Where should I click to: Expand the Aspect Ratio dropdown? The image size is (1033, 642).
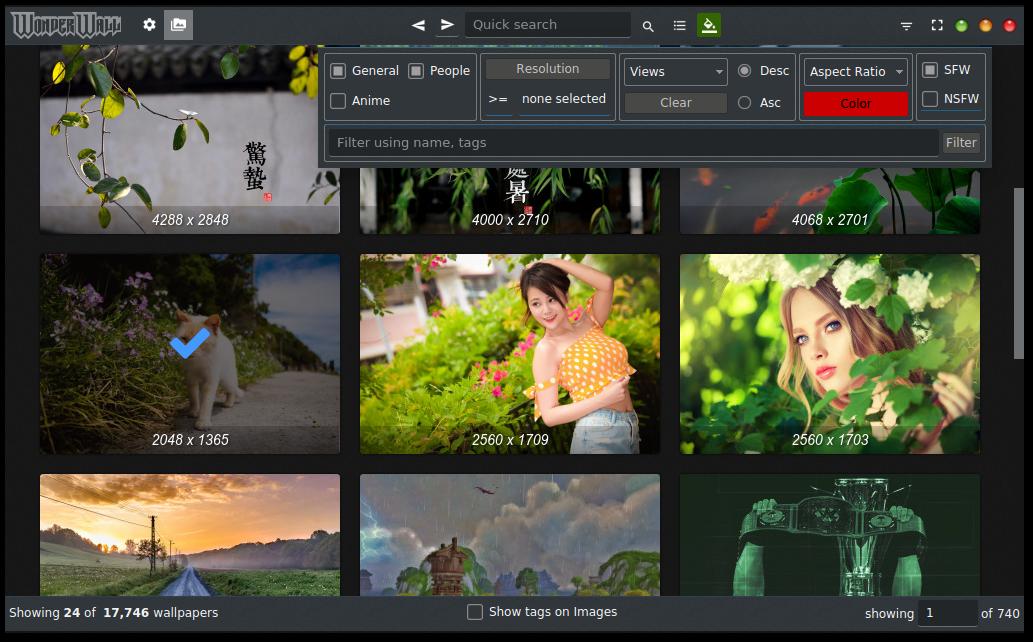[856, 72]
